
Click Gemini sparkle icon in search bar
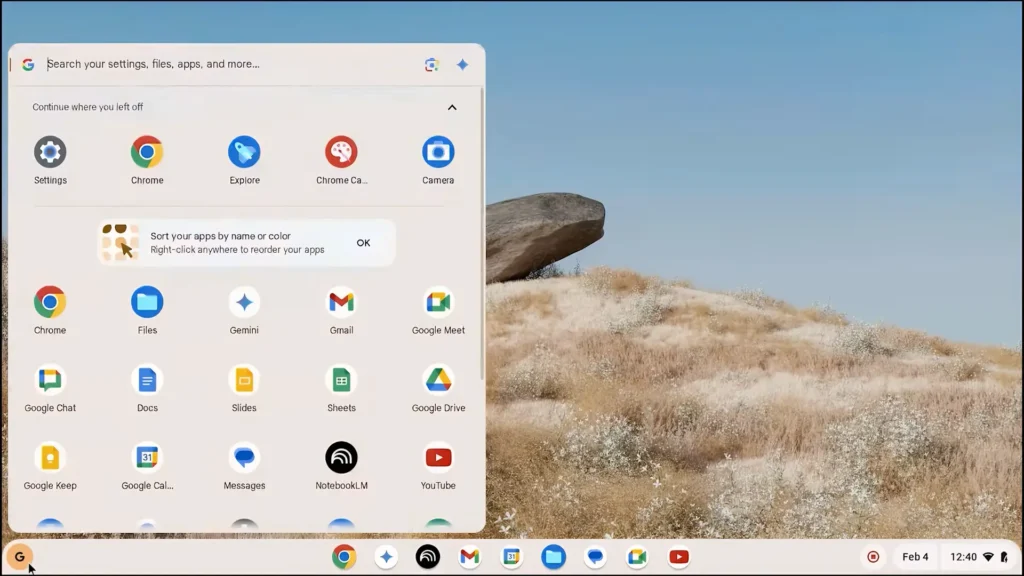click(x=462, y=64)
